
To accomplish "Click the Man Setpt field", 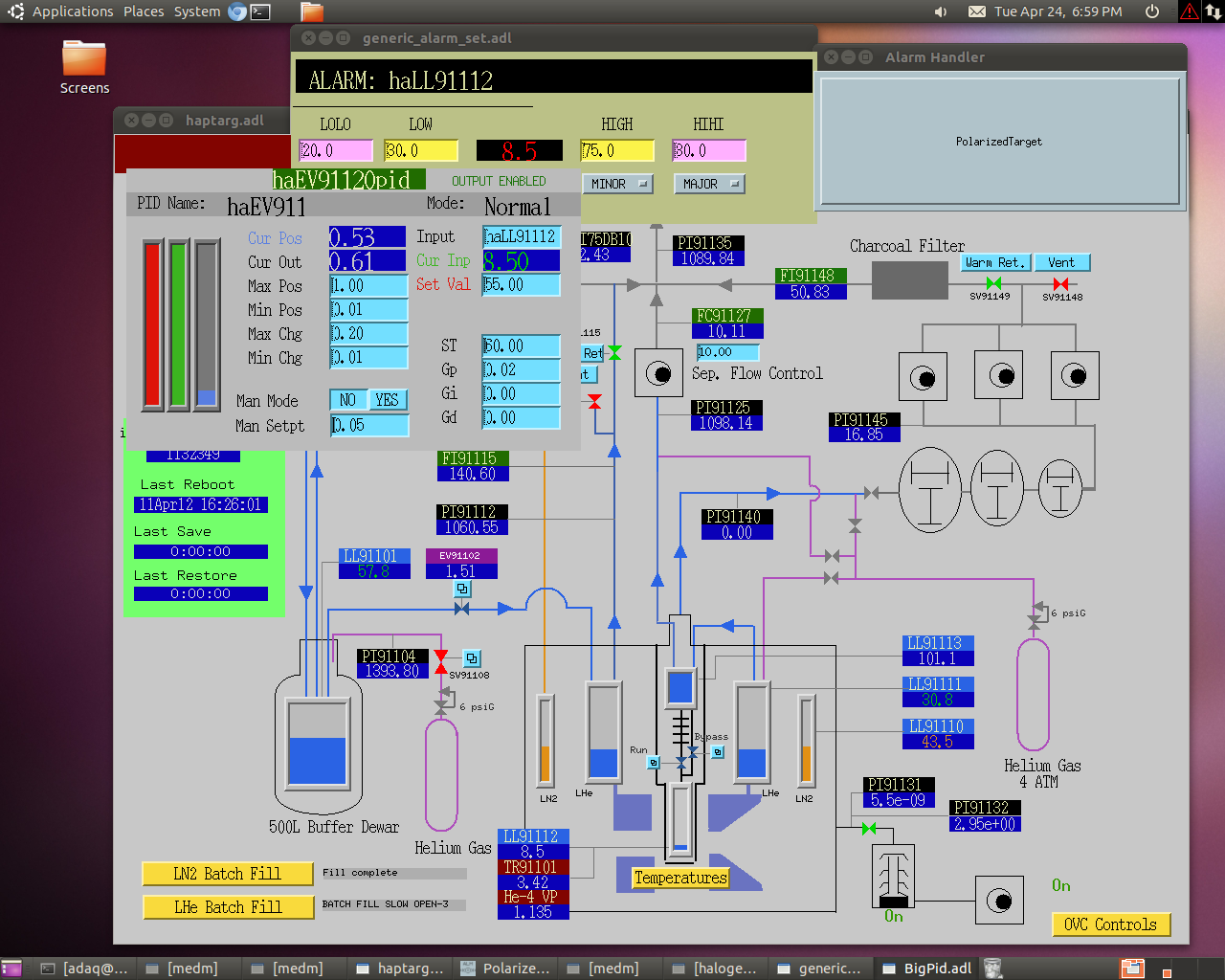I will click(x=368, y=425).
